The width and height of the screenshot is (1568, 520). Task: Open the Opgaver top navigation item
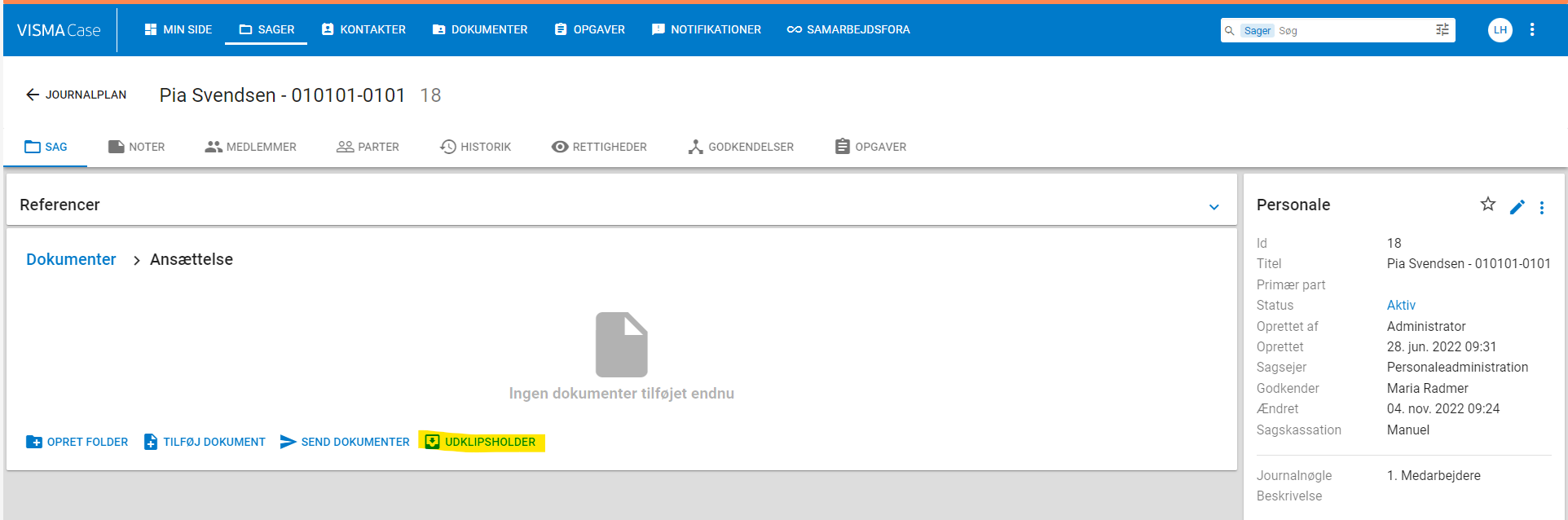pyautogui.click(x=590, y=29)
